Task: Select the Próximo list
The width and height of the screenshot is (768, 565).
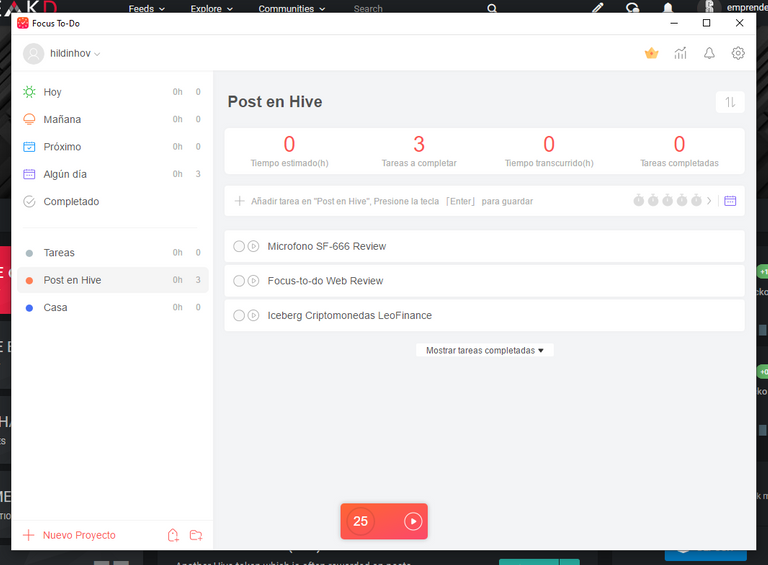Action: tap(113, 147)
